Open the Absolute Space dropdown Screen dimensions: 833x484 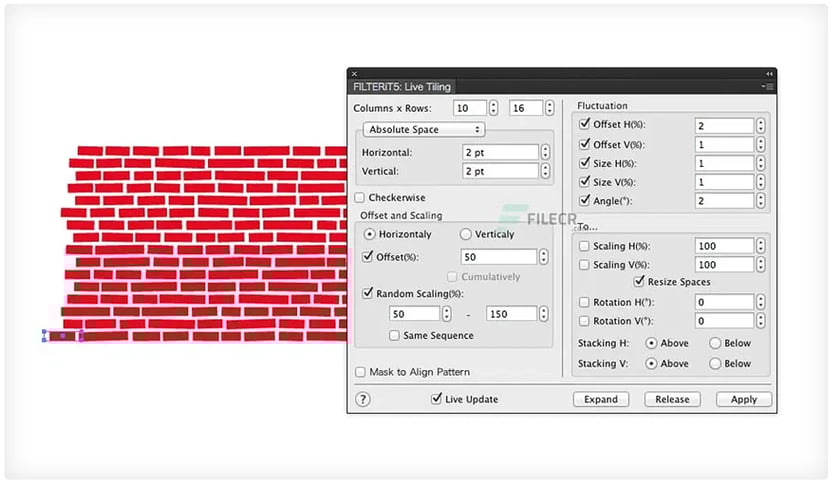(423, 130)
